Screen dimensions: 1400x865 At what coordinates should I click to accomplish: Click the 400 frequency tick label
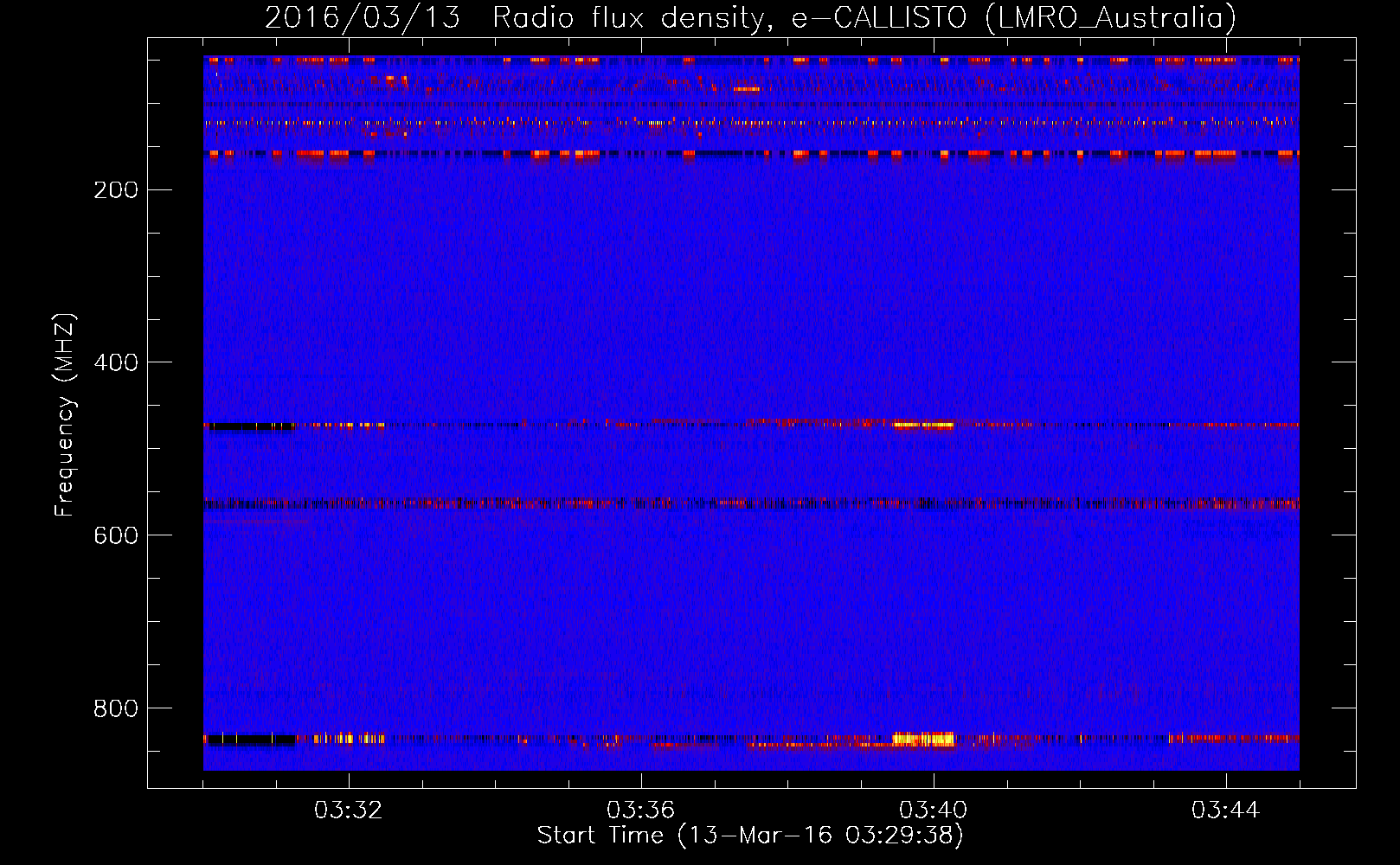pos(116,362)
